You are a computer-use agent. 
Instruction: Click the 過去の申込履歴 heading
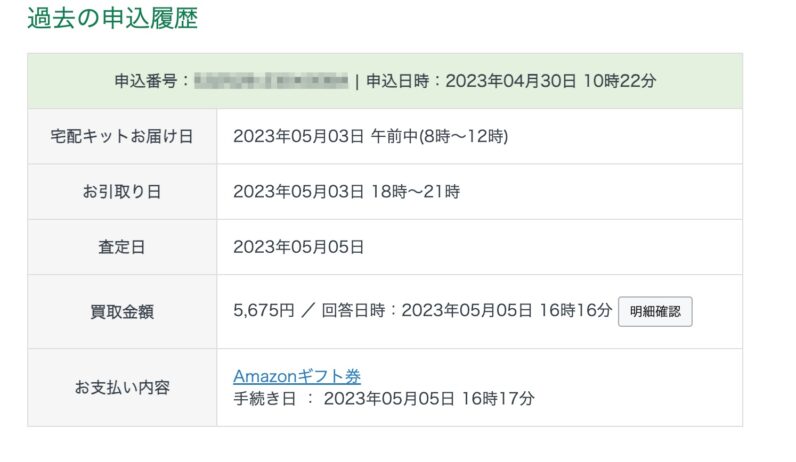113,19
